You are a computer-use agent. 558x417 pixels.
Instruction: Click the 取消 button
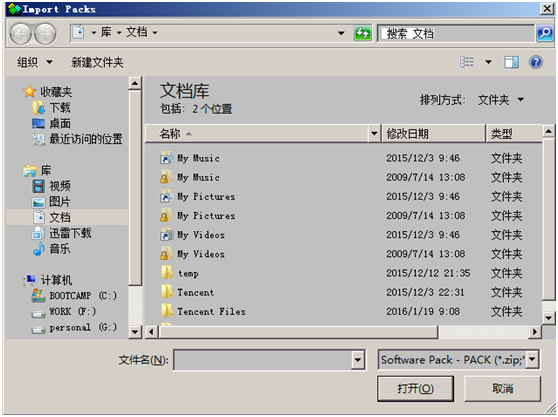(x=502, y=389)
